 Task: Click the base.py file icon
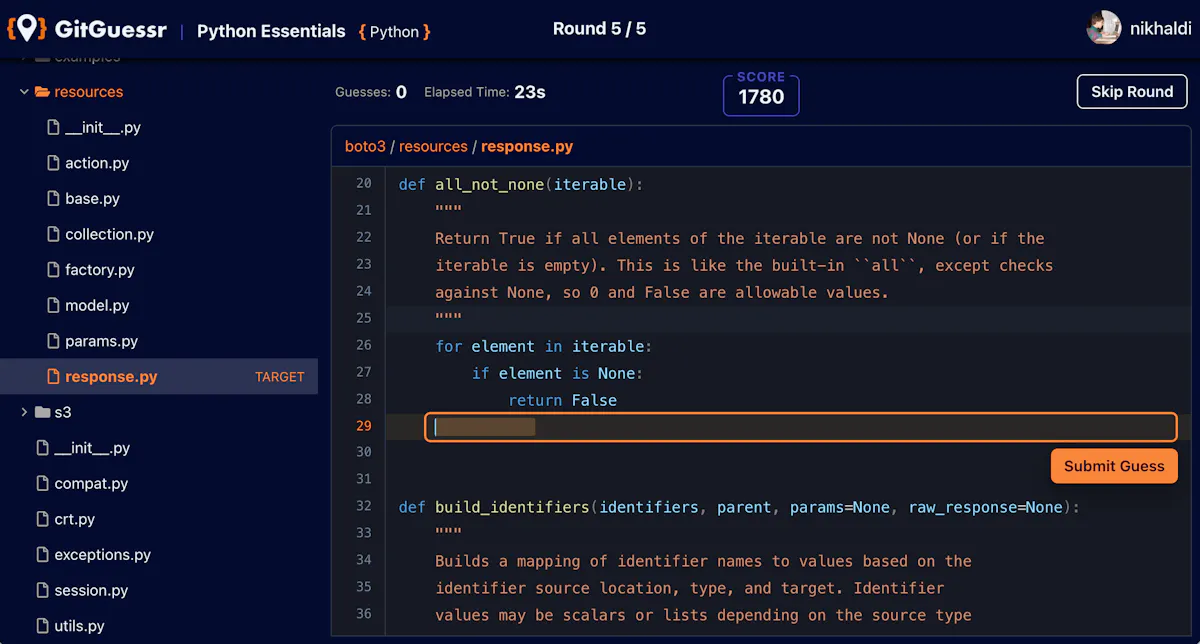55,199
